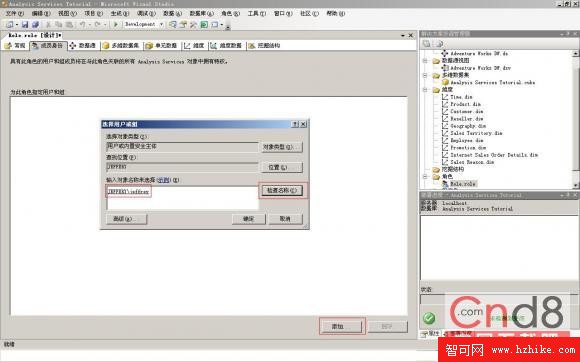Screen dimensions: 580x362
Task: Select Sales Territory.dim in Solution Explorer
Action: click(476, 133)
